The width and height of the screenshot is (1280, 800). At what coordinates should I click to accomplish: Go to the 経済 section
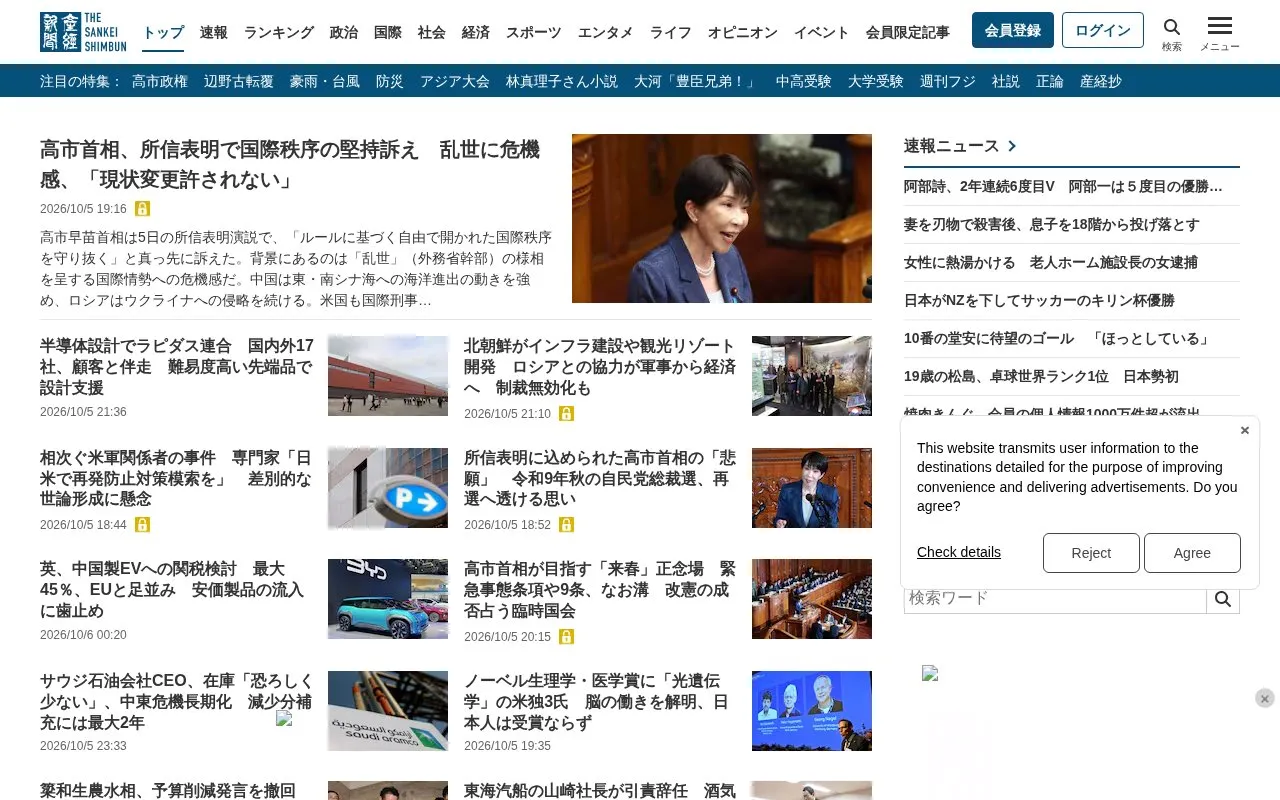tap(476, 32)
